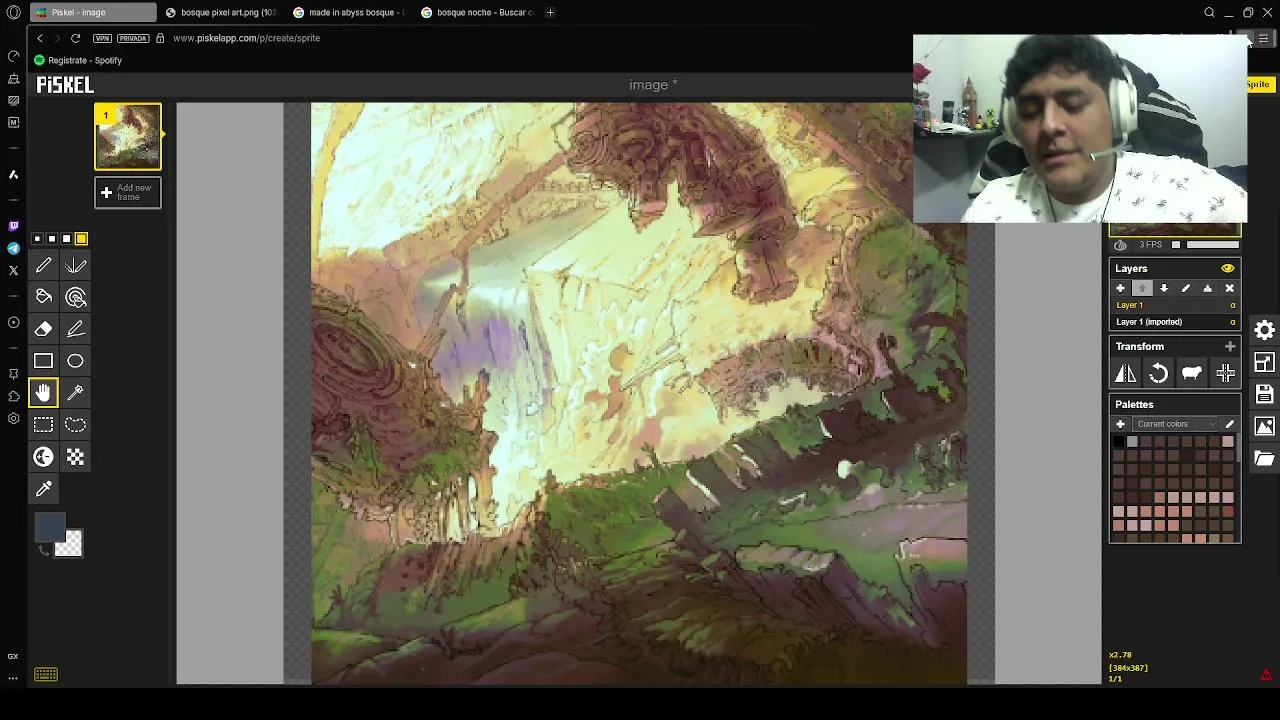
Task: Delete the selected layer
Action: click(1229, 288)
